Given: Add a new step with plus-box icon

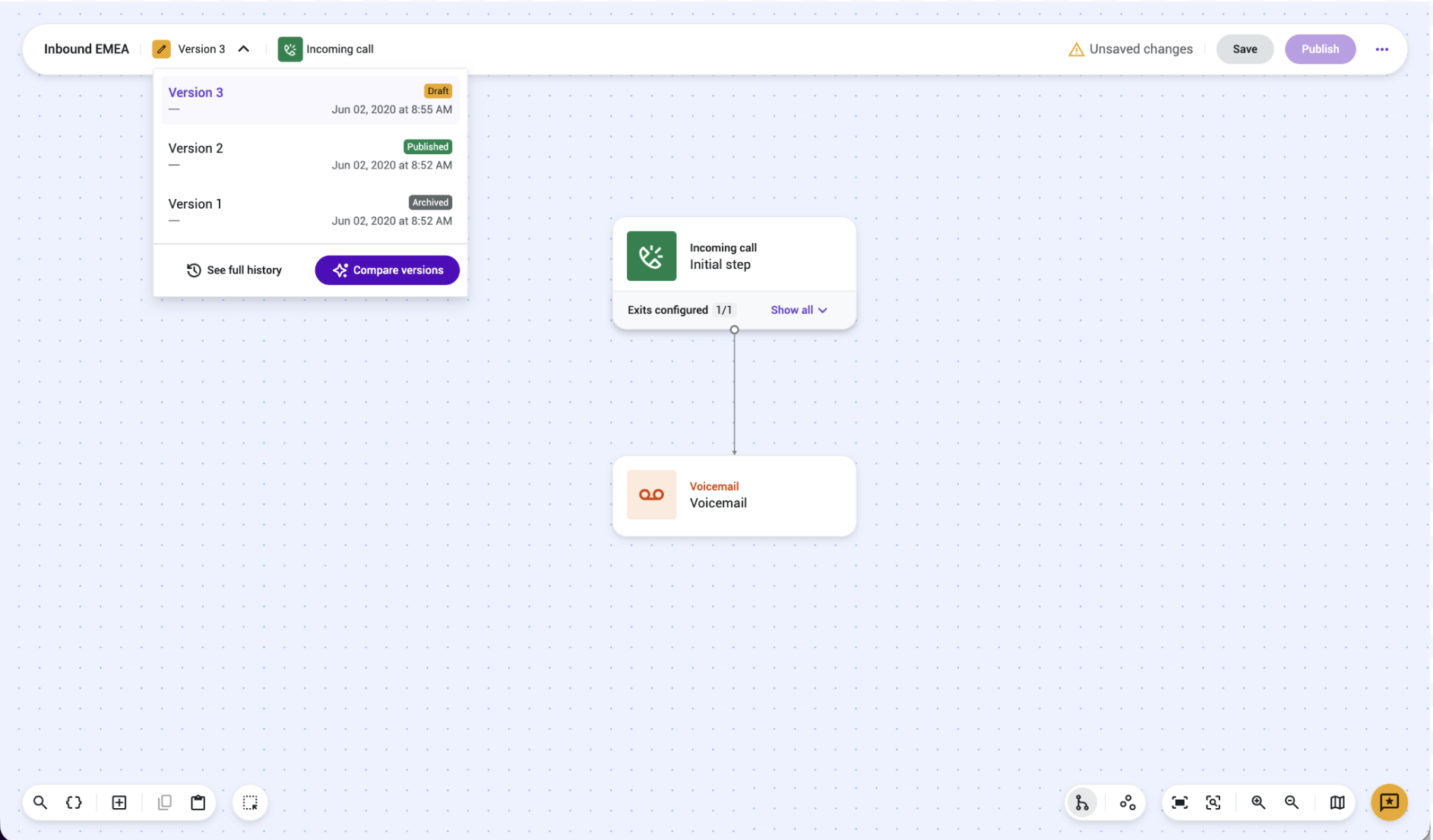Looking at the screenshot, I should tap(119, 802).
